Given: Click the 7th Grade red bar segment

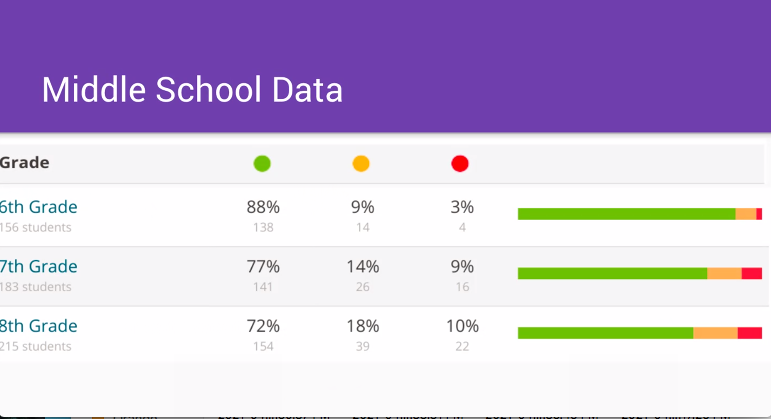Looking at the screenshot, I should point(751,273).
